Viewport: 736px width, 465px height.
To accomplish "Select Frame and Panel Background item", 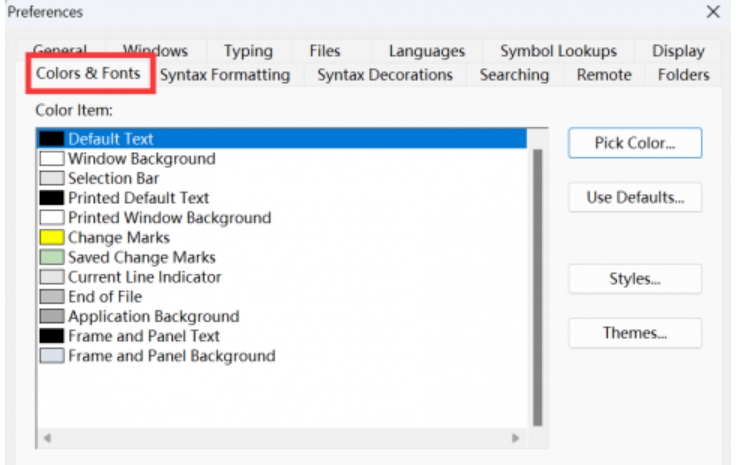I will (x=171, y=356).
